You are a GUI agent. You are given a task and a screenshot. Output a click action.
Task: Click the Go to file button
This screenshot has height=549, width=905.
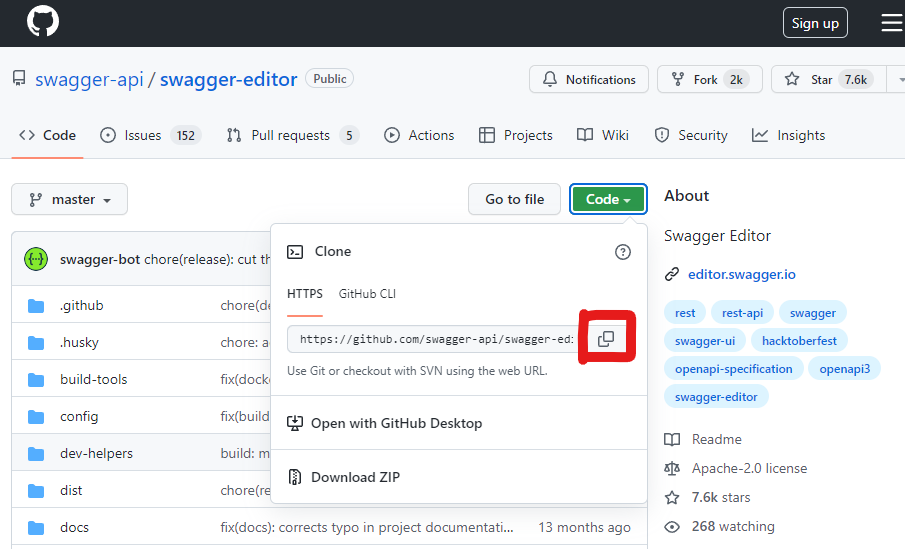514,199
